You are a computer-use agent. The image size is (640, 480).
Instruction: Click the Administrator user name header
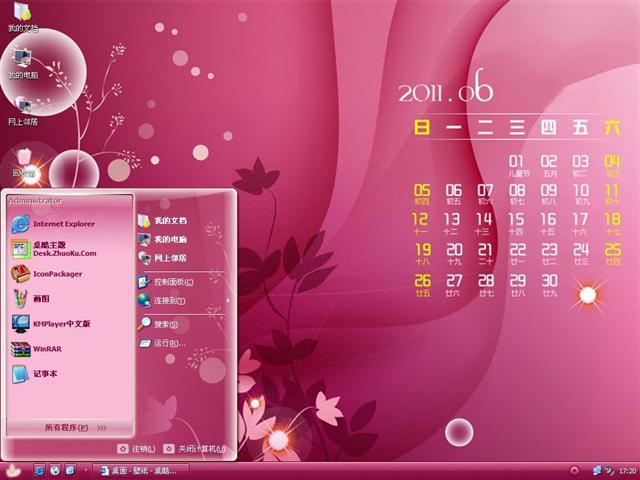point(35,201)
